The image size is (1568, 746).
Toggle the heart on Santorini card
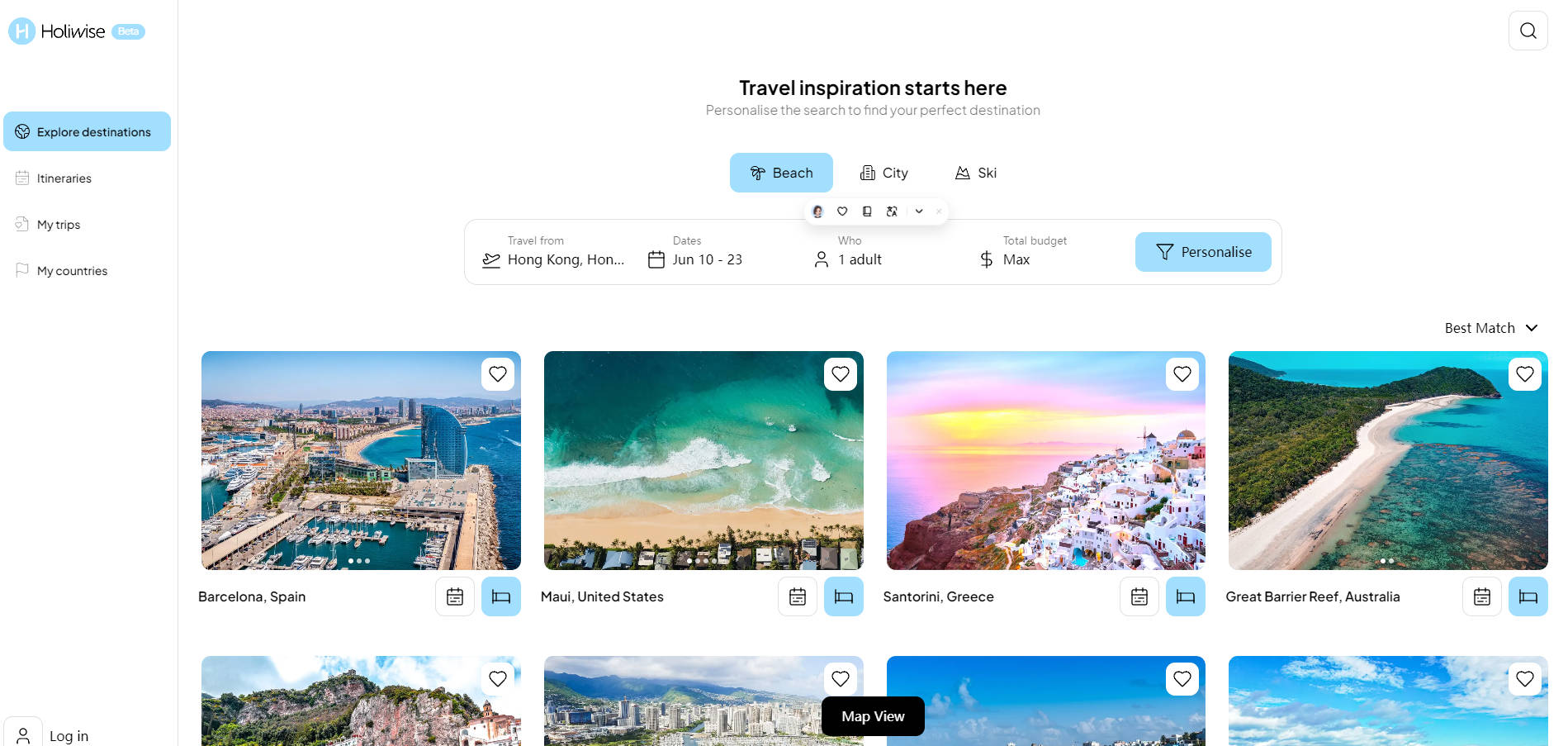1182,374
